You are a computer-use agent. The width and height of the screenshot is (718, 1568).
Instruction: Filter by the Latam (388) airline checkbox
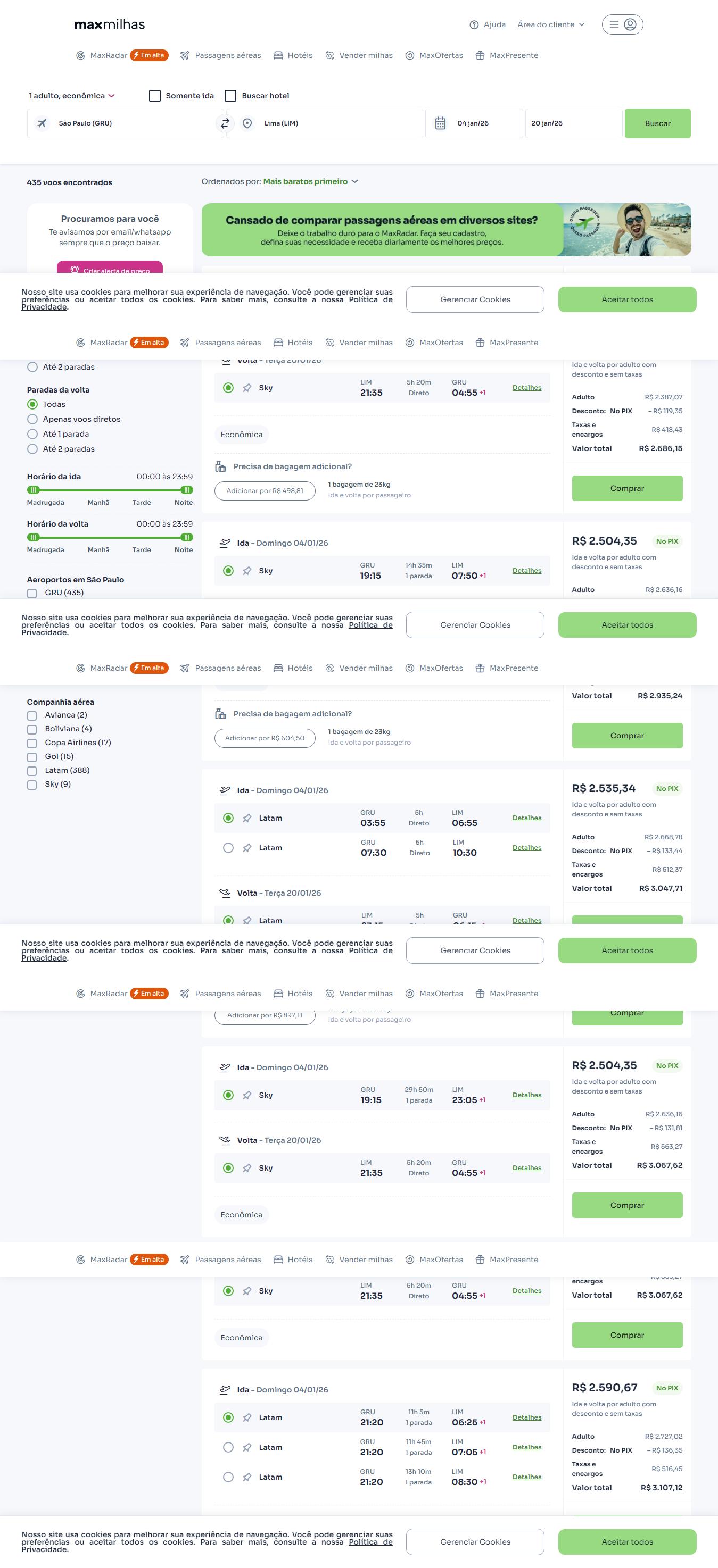(32, 771)
